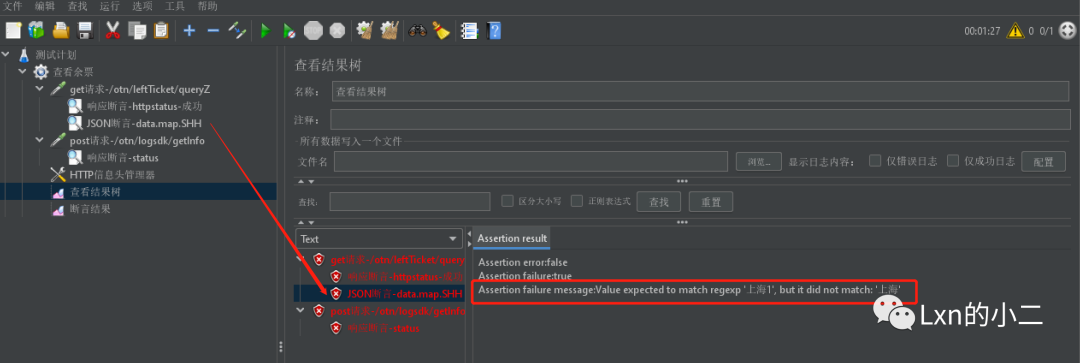The image size is (1080, 363).
Task: Click the Paste clipboard icon
Action: 161,30
